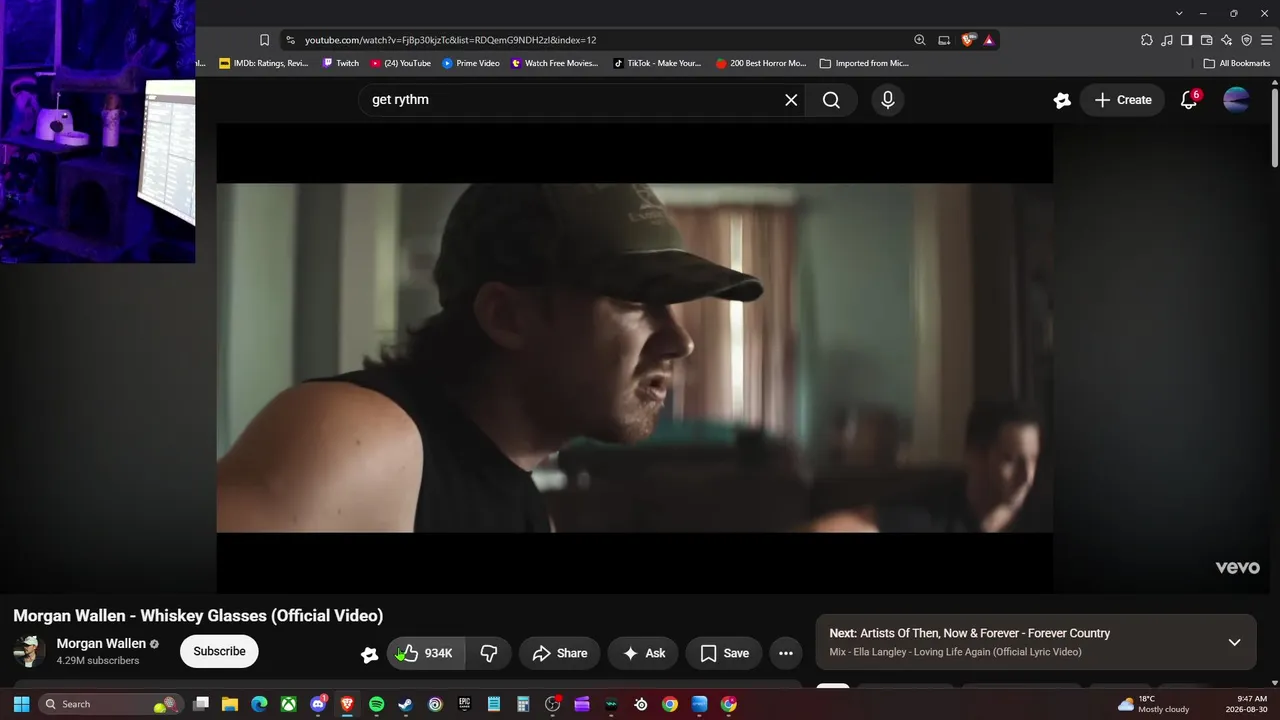Clear the YouTube search box text
Screen dimensions: 1280x720
(x=791, y=100)
